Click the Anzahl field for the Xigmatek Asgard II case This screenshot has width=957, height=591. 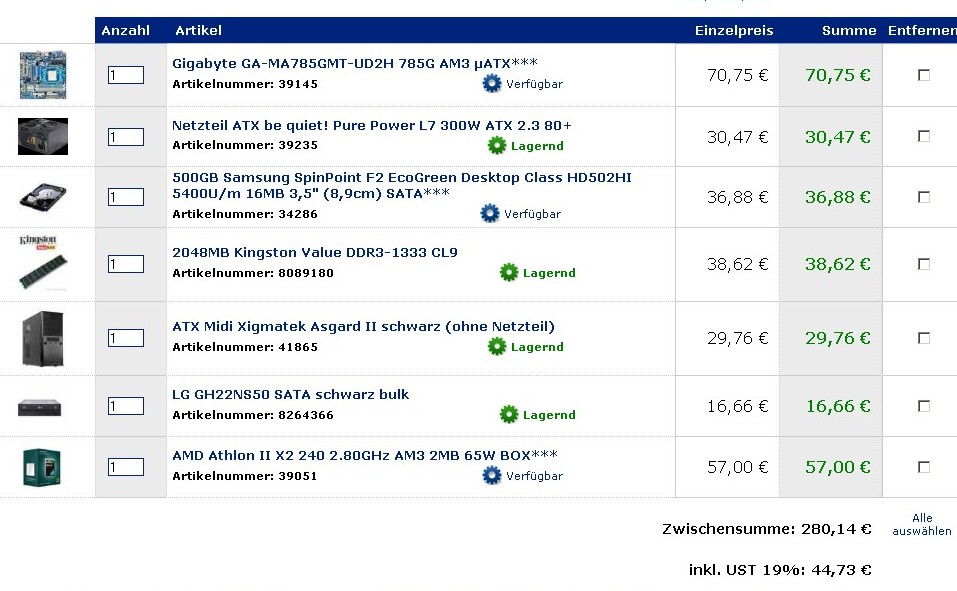[x=126, y=338]
